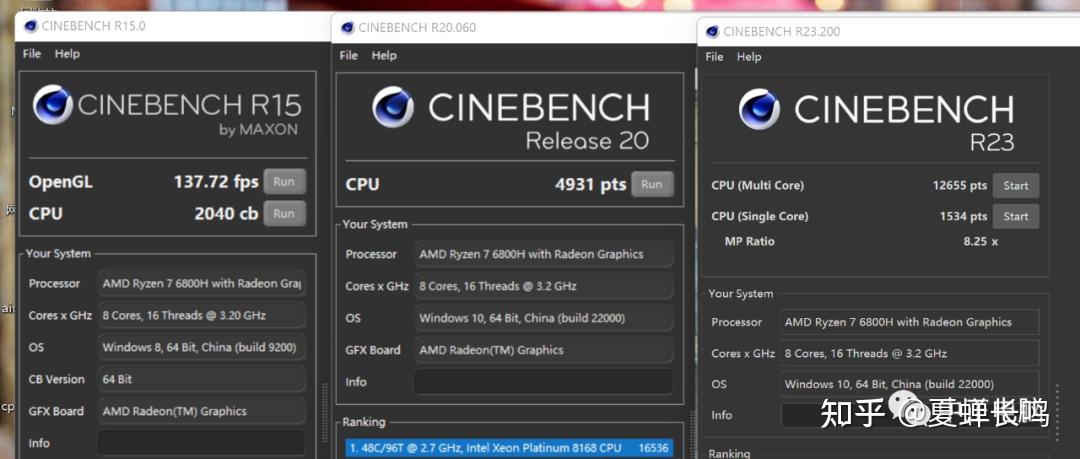Click the R15 Processor field

[x=201, y=283]
